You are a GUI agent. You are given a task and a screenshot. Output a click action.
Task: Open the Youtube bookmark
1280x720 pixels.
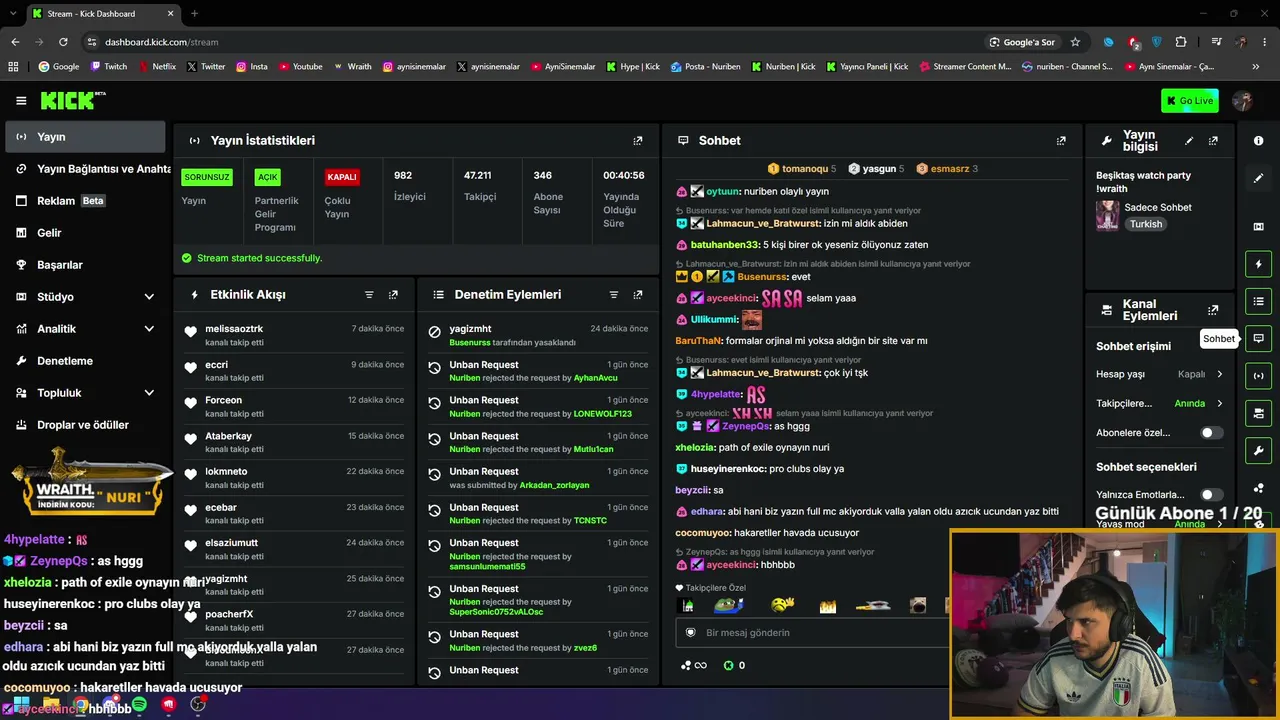point(301,67)
